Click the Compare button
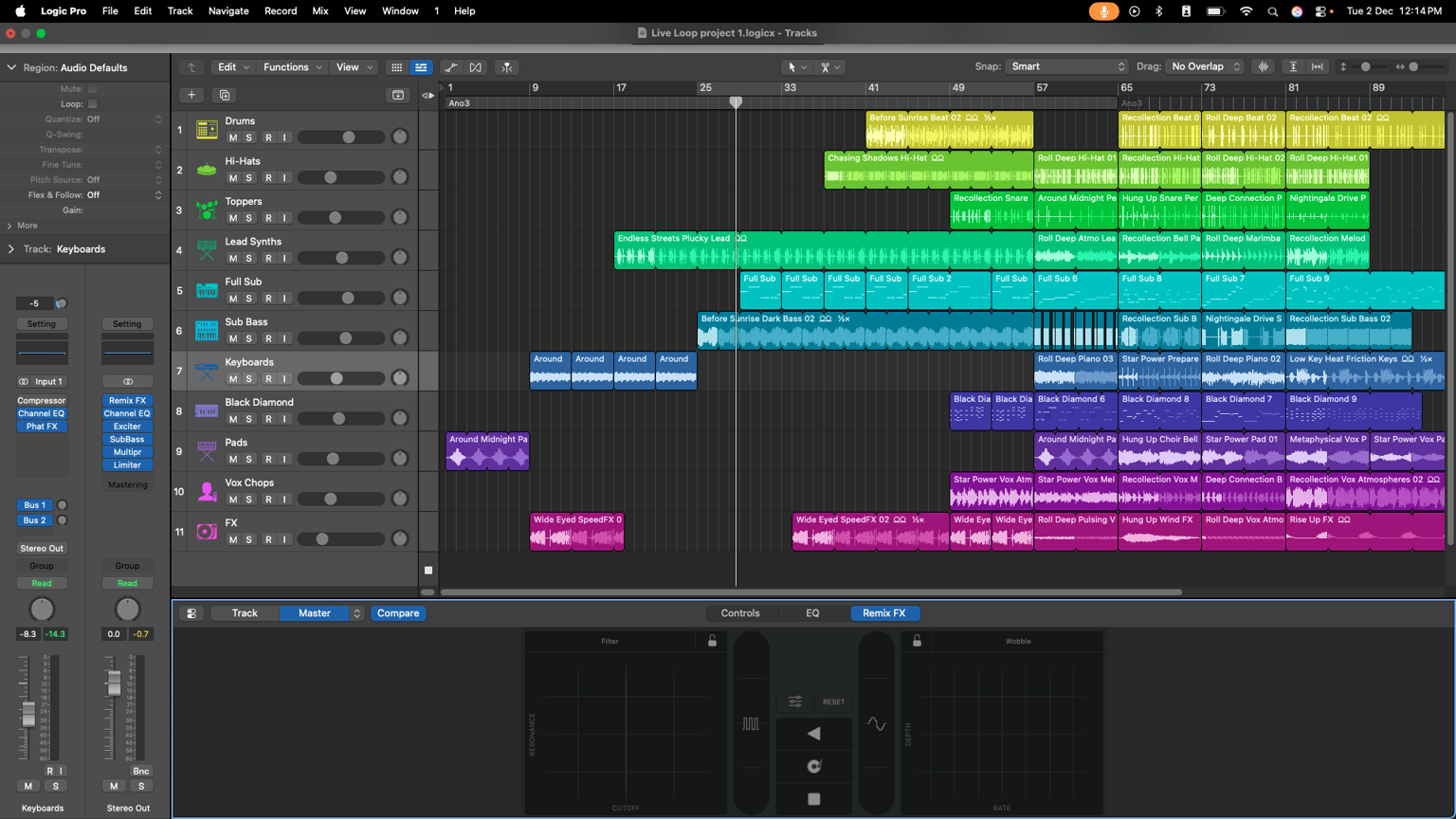The image size is (1456, 819). (398, 613)
